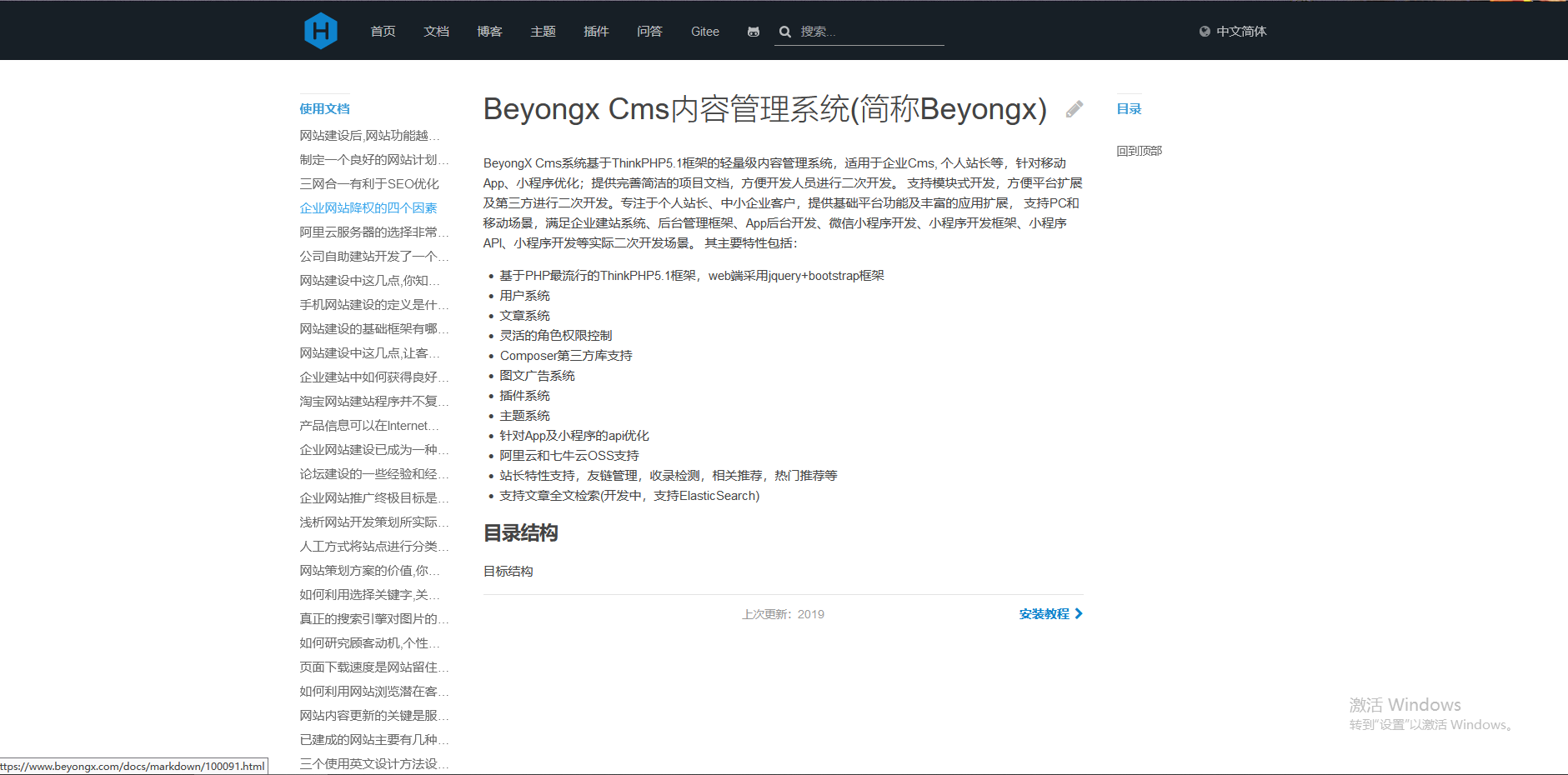Click the 上次更新: 2019 text

coord(783,614)
